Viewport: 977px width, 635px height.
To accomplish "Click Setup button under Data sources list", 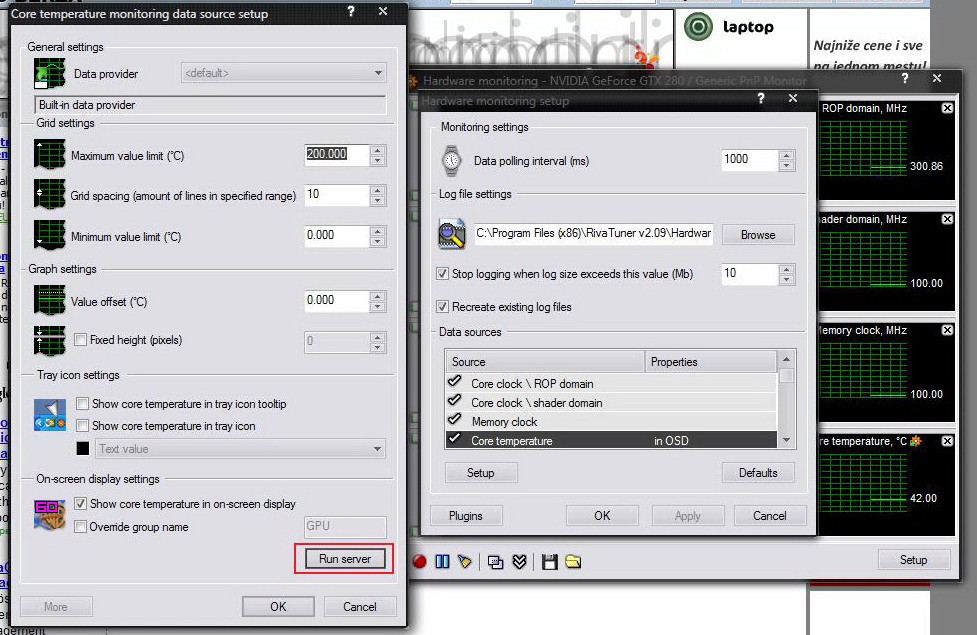I will coord(480,472).
